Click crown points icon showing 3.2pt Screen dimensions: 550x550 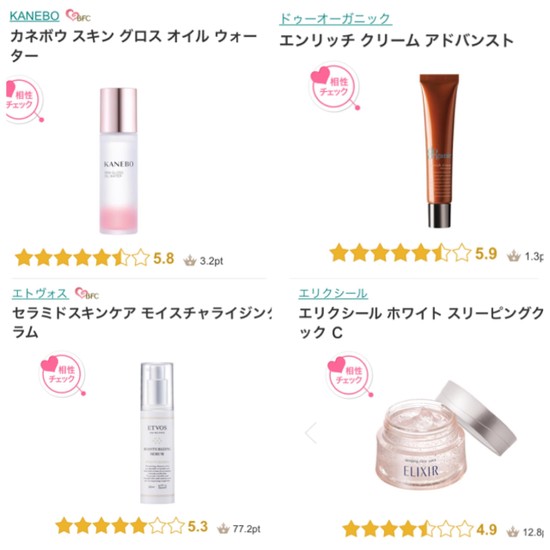[x=190, y=261]
